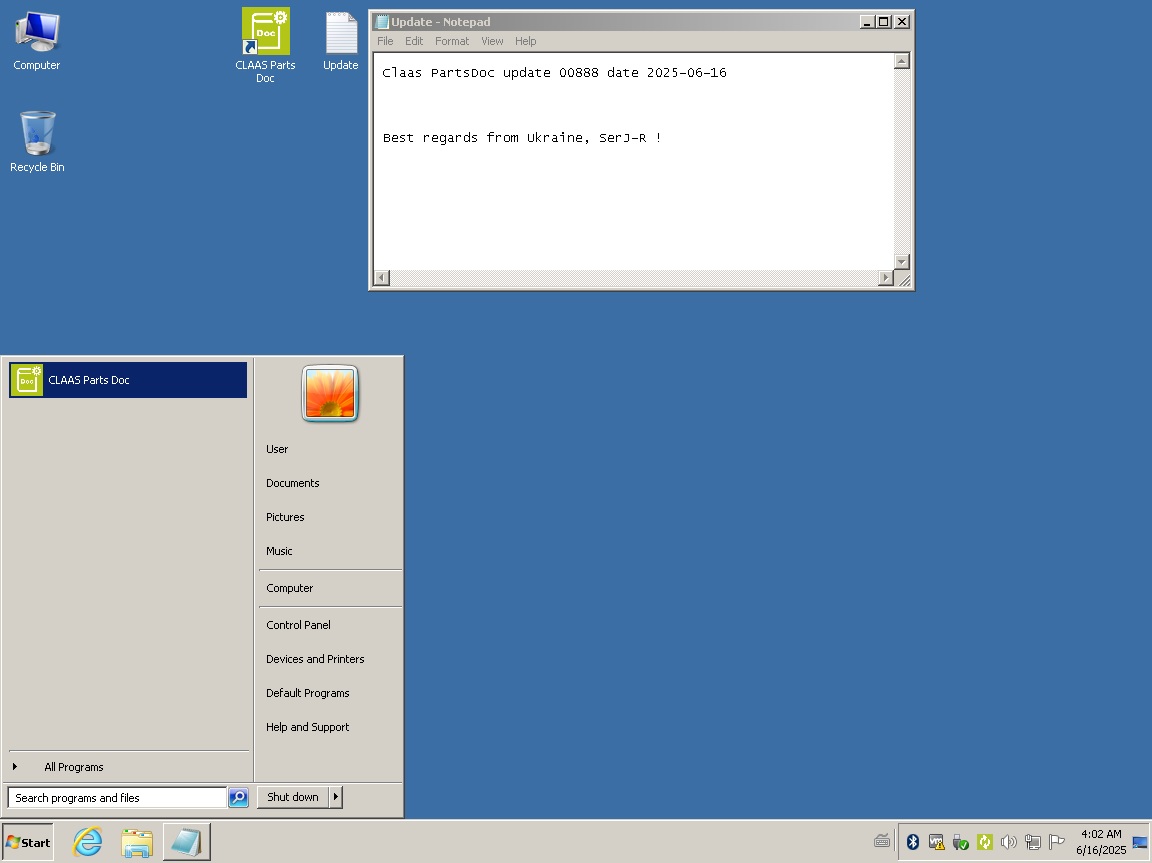1152x863 pixels.
Task: Click Notepad horizontal scrollbar right arrow
Action: tap(885, 278)
